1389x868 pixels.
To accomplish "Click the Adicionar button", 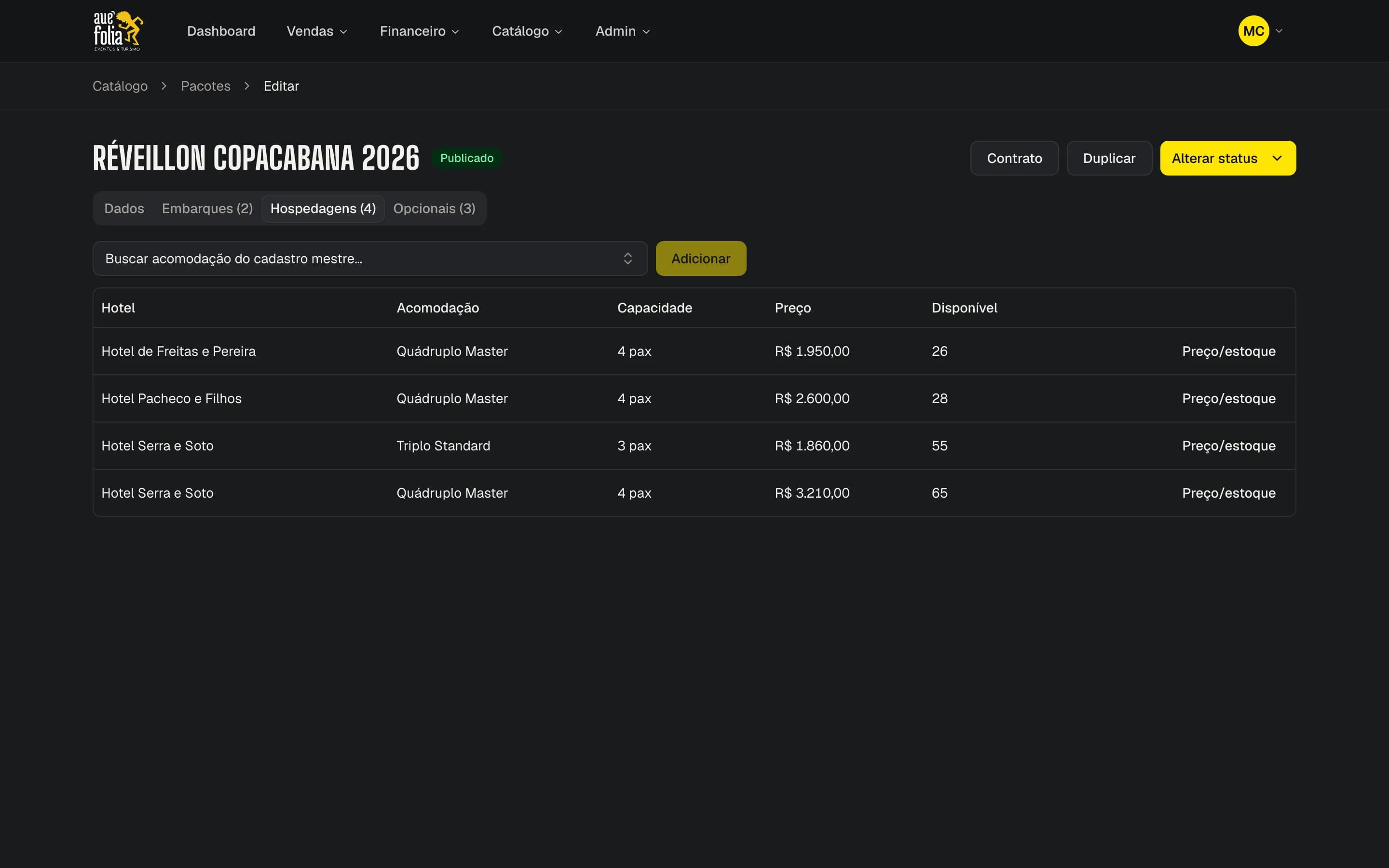I will [701, 258].
